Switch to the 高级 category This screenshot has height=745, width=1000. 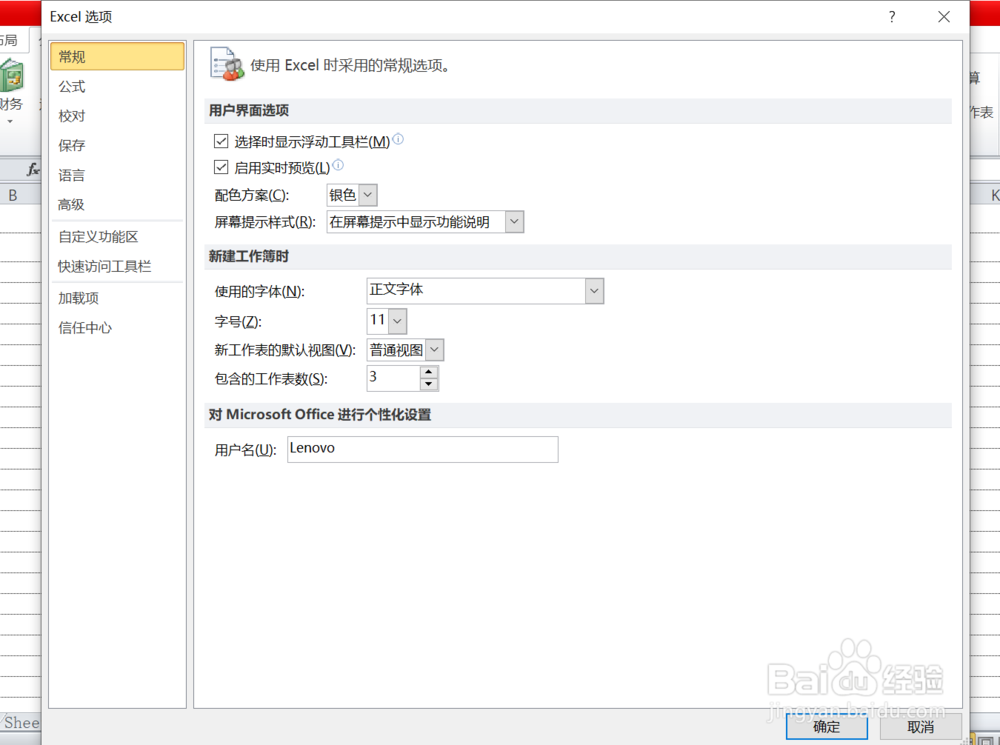click(x=73, y=205)
